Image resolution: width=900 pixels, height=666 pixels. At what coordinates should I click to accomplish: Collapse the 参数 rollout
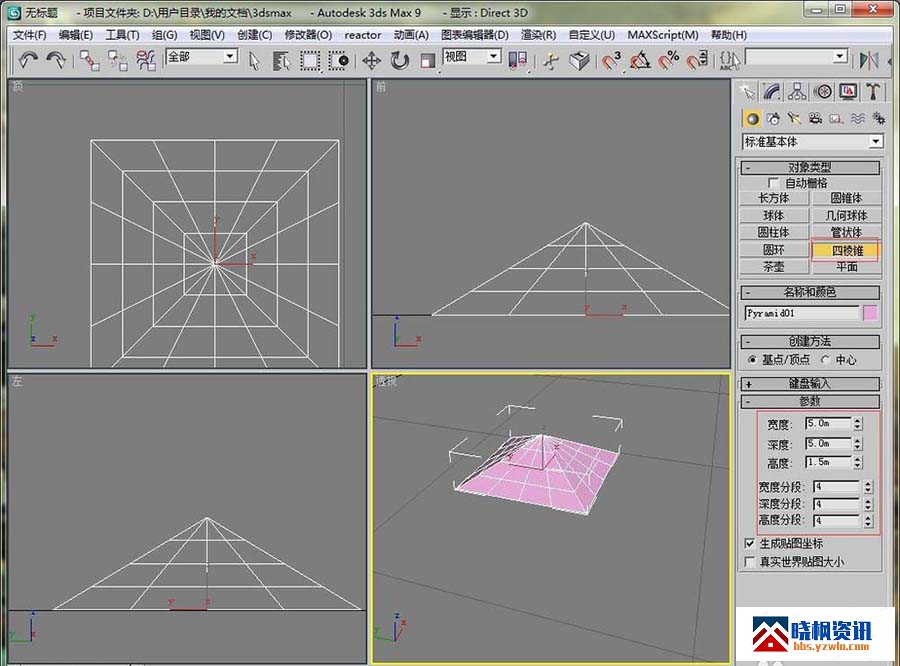point(810,401)
